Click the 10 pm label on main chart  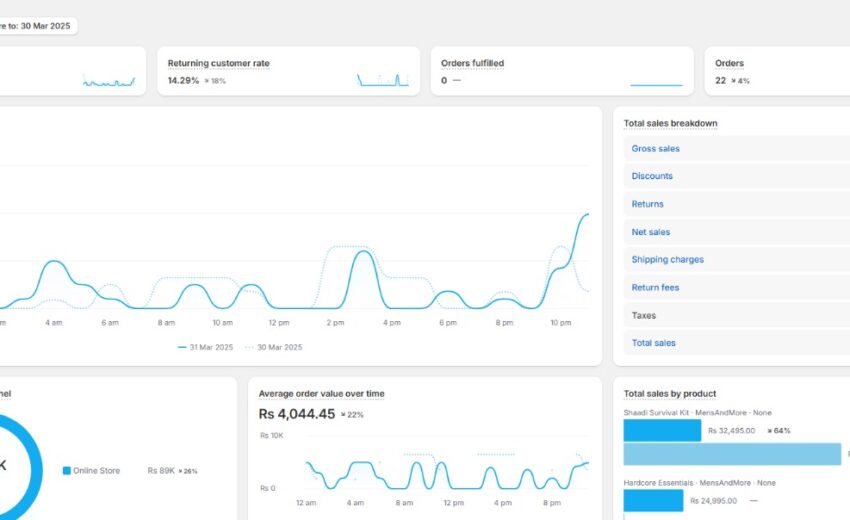coord(561,323)
